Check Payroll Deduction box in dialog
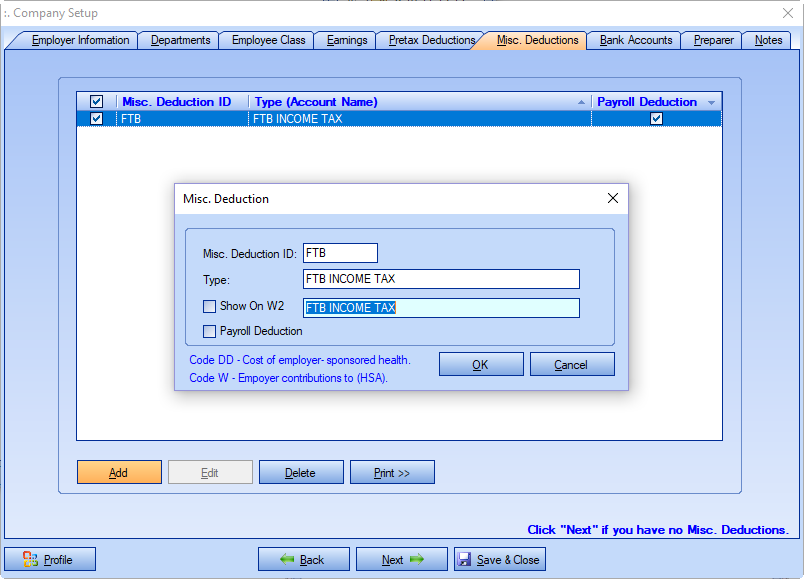This screenshot has width=804, height=579. click(x=210, y=331)
